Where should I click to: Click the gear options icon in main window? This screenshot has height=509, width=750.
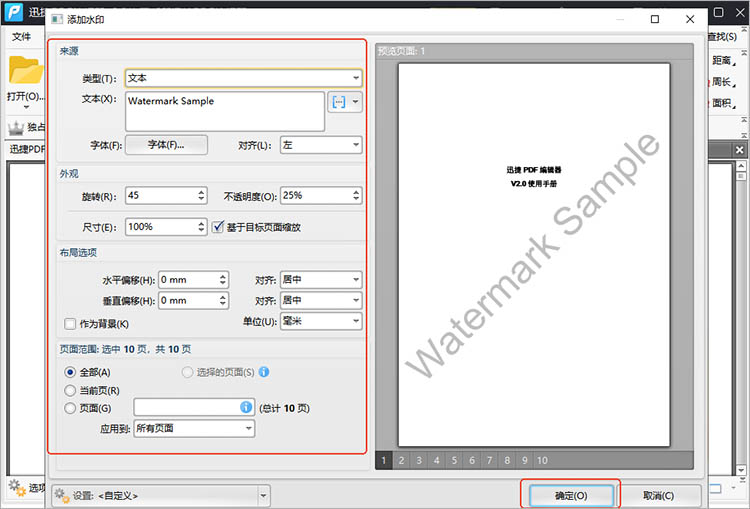click(x=17, y=488)
